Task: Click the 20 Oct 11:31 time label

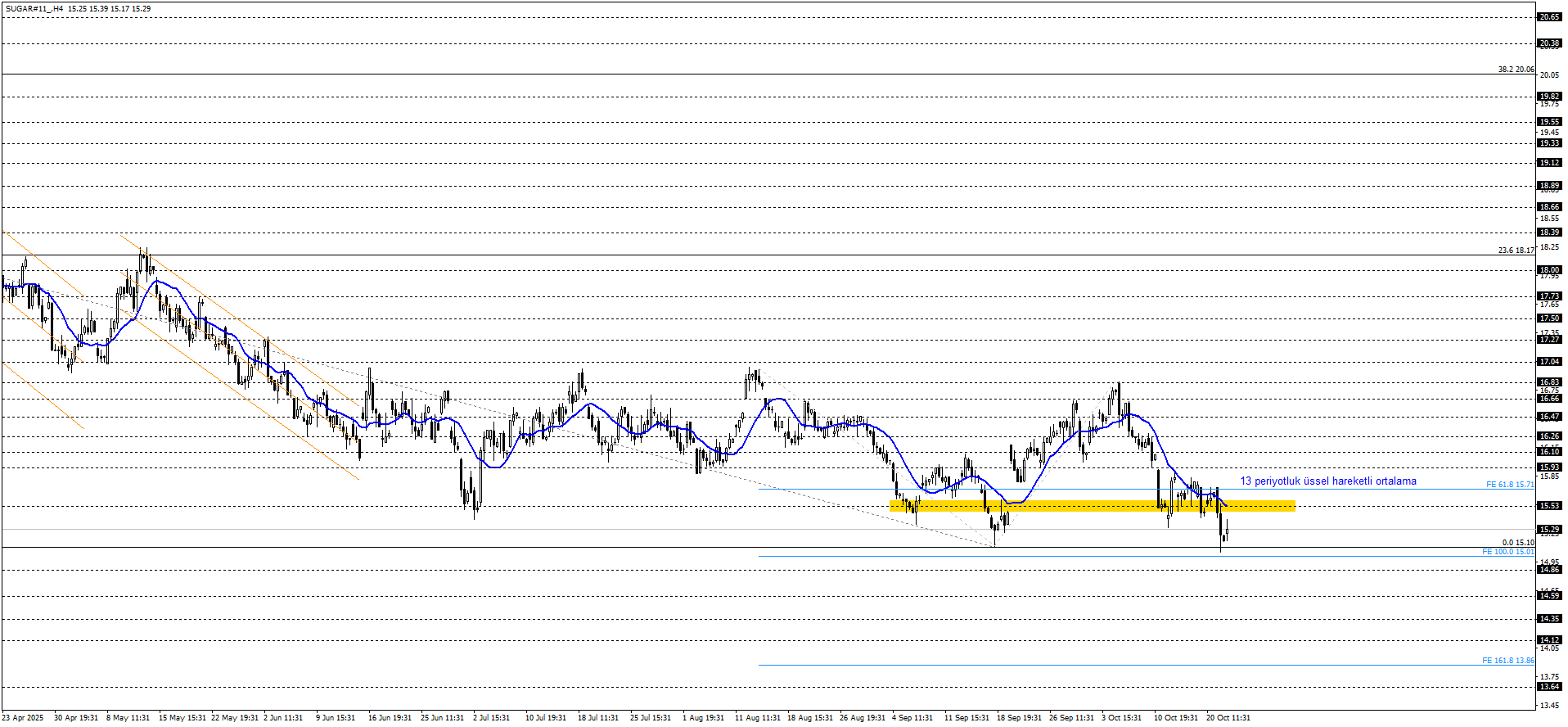Action: click(1228, 718)
